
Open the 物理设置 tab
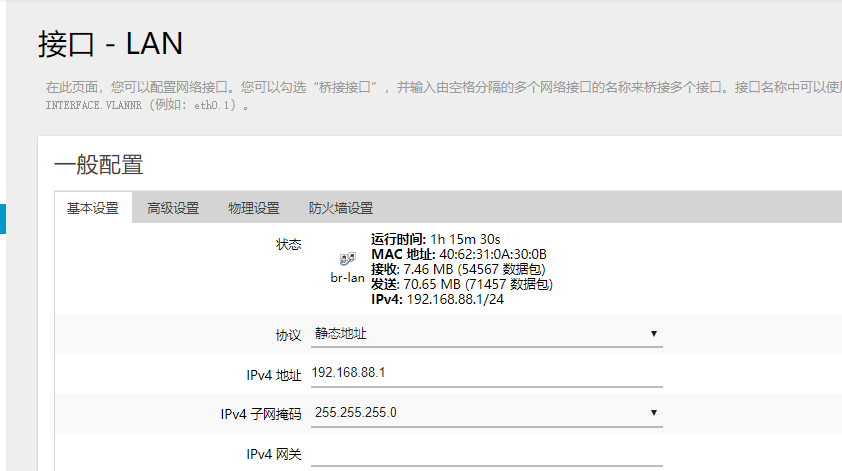click(253, 208)
